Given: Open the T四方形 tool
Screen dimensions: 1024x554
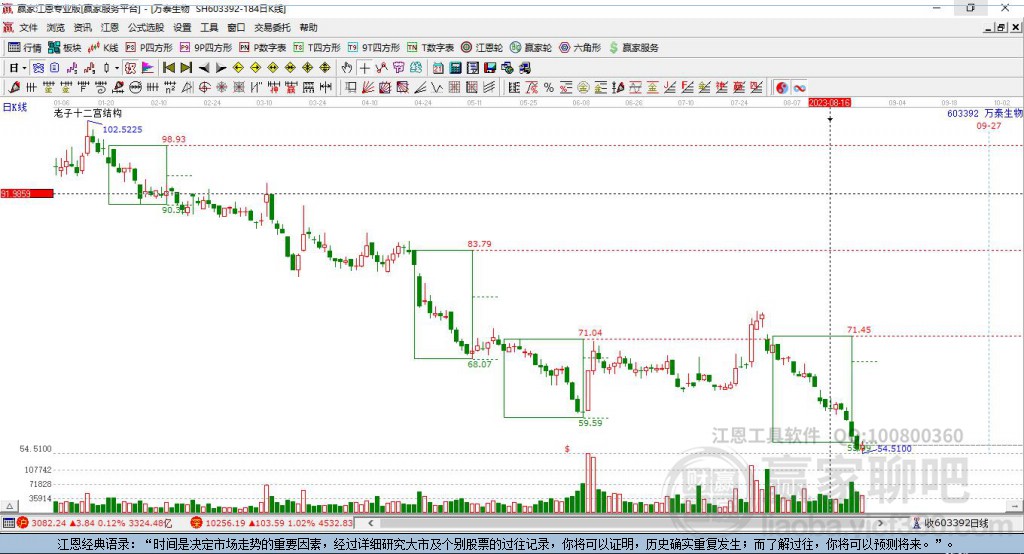Looking at the screenshot, I should point(317,48).
